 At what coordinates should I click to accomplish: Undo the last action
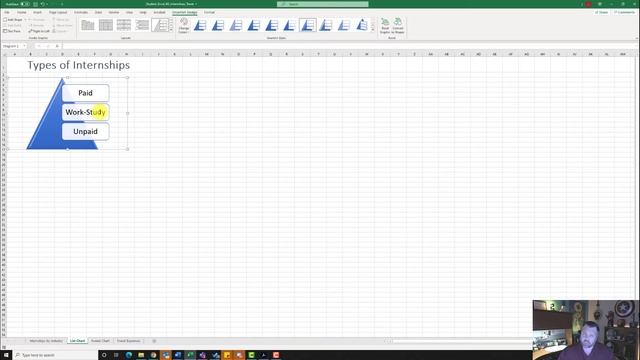42,4
